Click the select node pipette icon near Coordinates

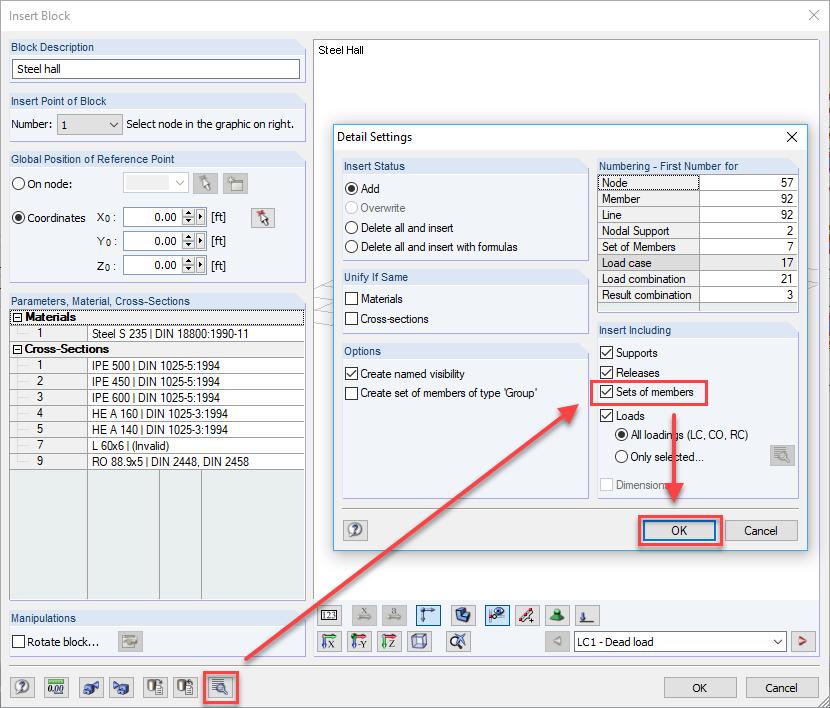pos(263,217)
